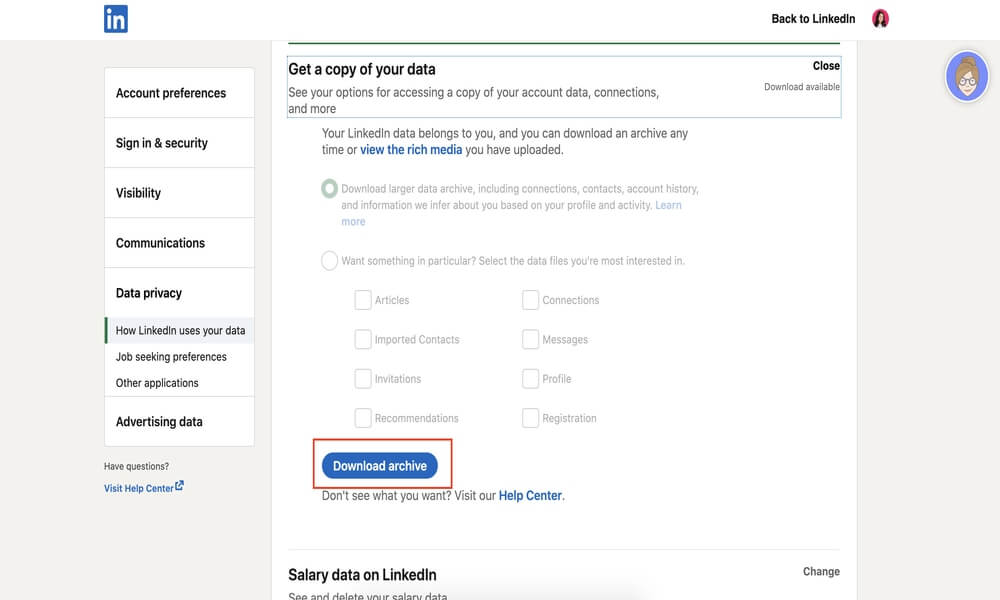Click the Download archive button
The image size is (1000, 600).
click(379, 466)
